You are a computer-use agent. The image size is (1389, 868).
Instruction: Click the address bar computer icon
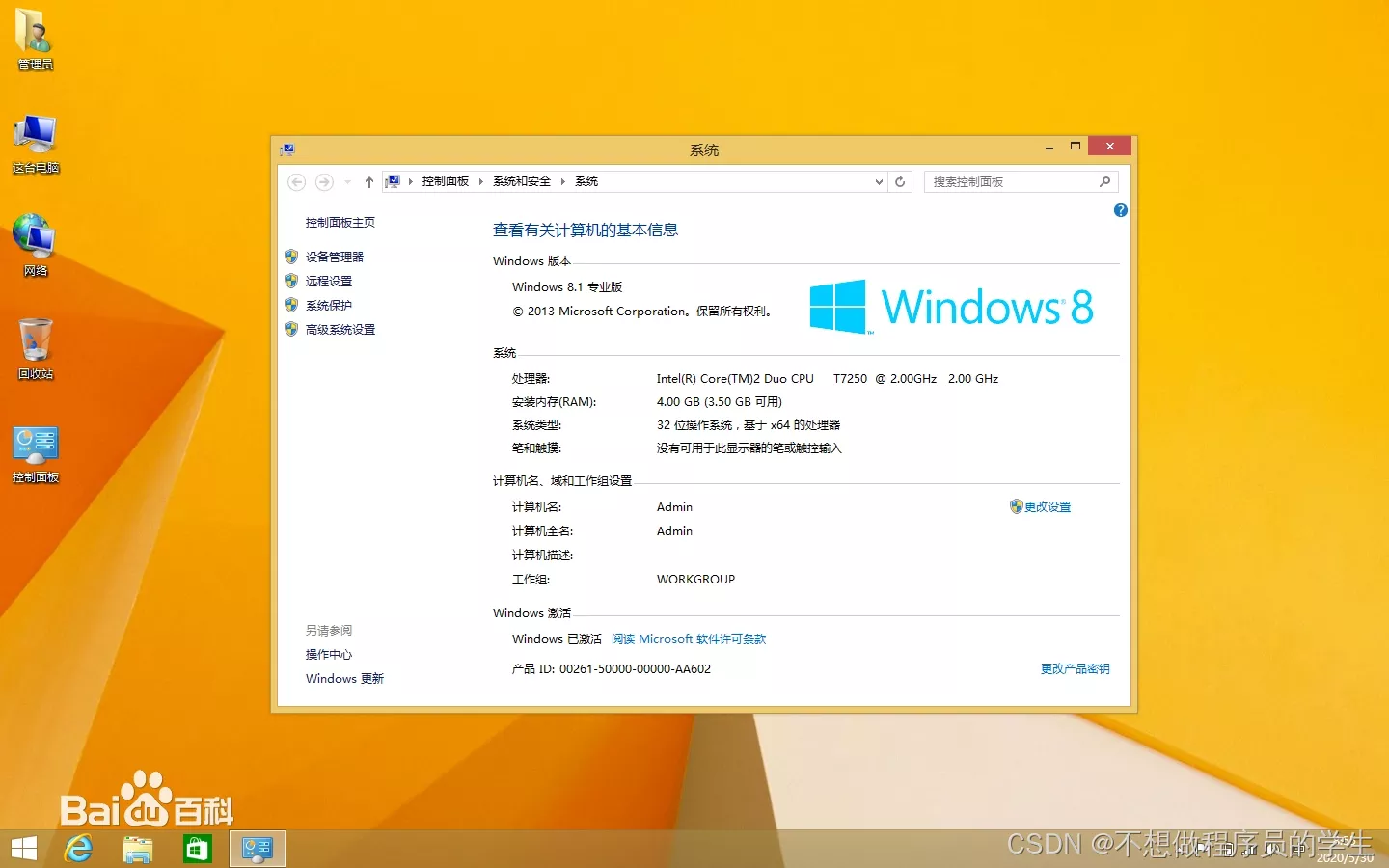point(393,181)
